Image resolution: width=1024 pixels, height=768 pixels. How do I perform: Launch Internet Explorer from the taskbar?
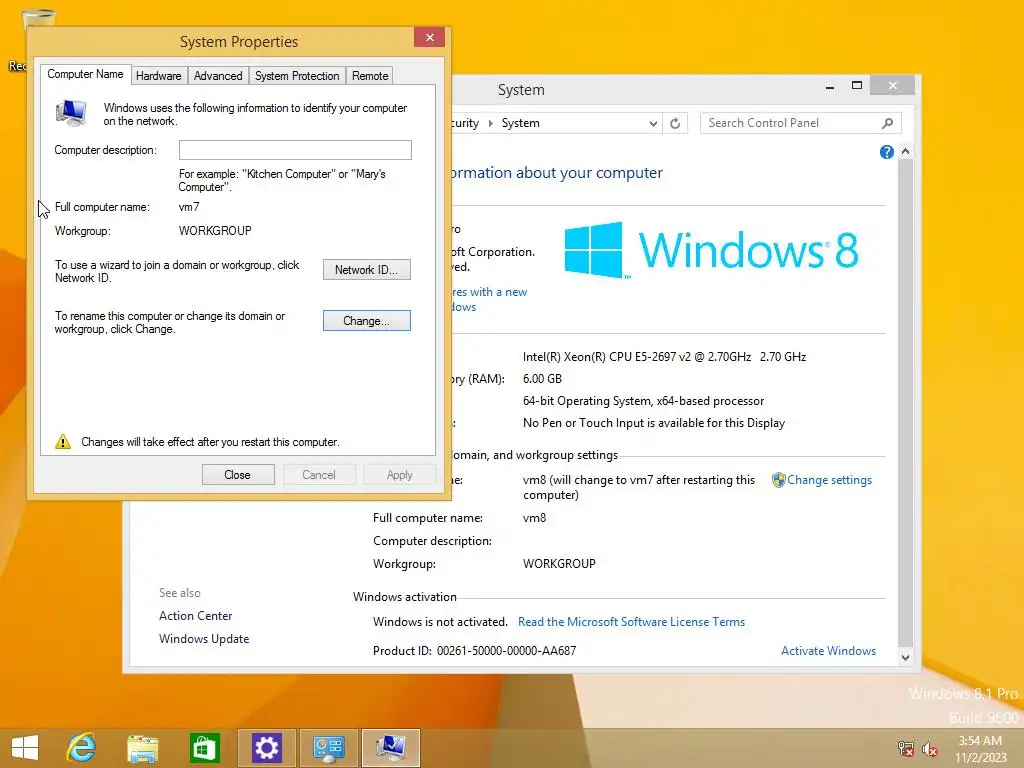click(x=82, y=748)
